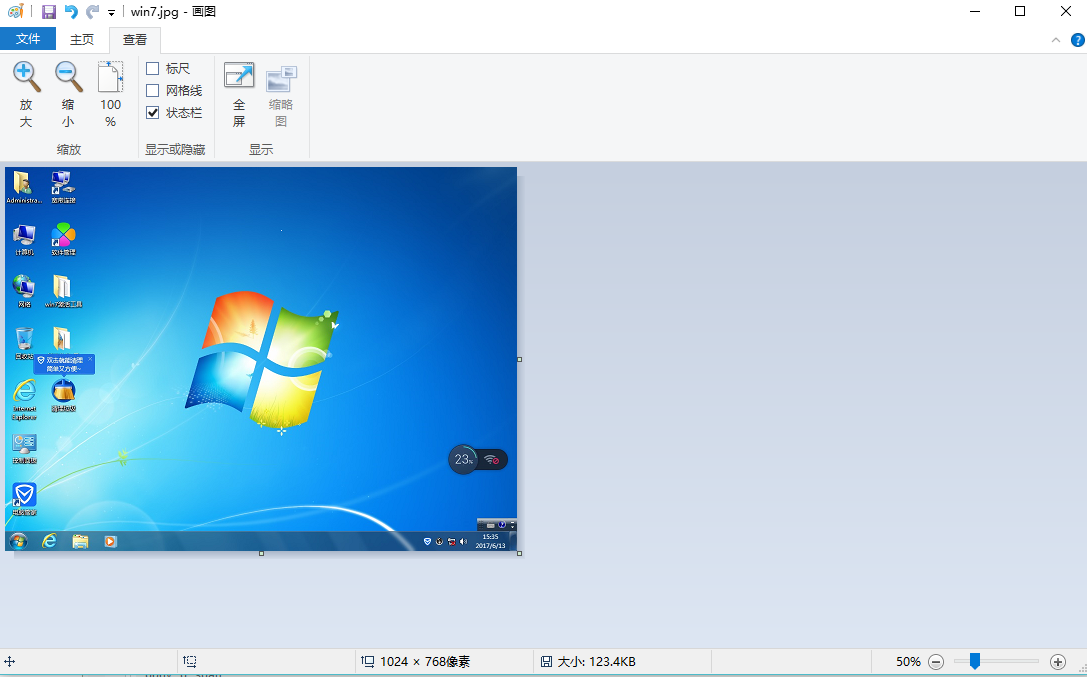Enable the 网格线 gridlines checkbox
The height and width of the screenshot is (677, 1087).
[153, 91]
